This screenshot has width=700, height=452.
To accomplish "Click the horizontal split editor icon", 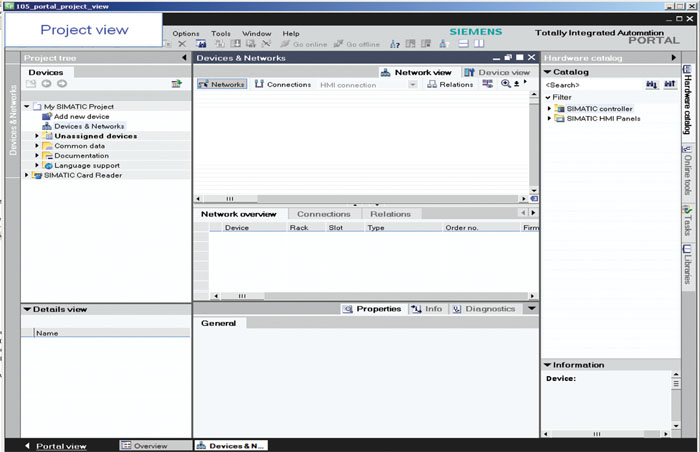I will pos(464,44).
